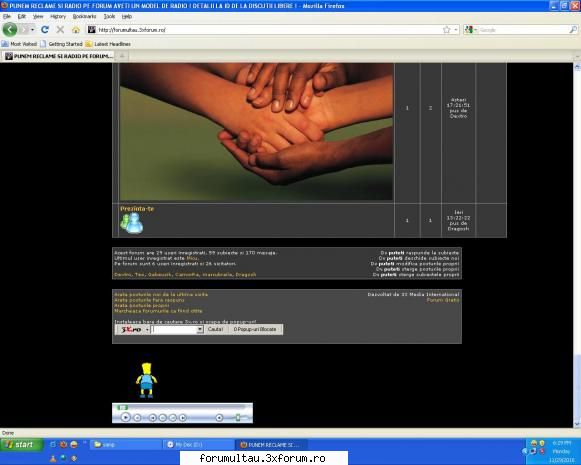This screenshot has width=581, height=465.
Task: Click the search magnifier icon in Google box
Action: [573, 30]
